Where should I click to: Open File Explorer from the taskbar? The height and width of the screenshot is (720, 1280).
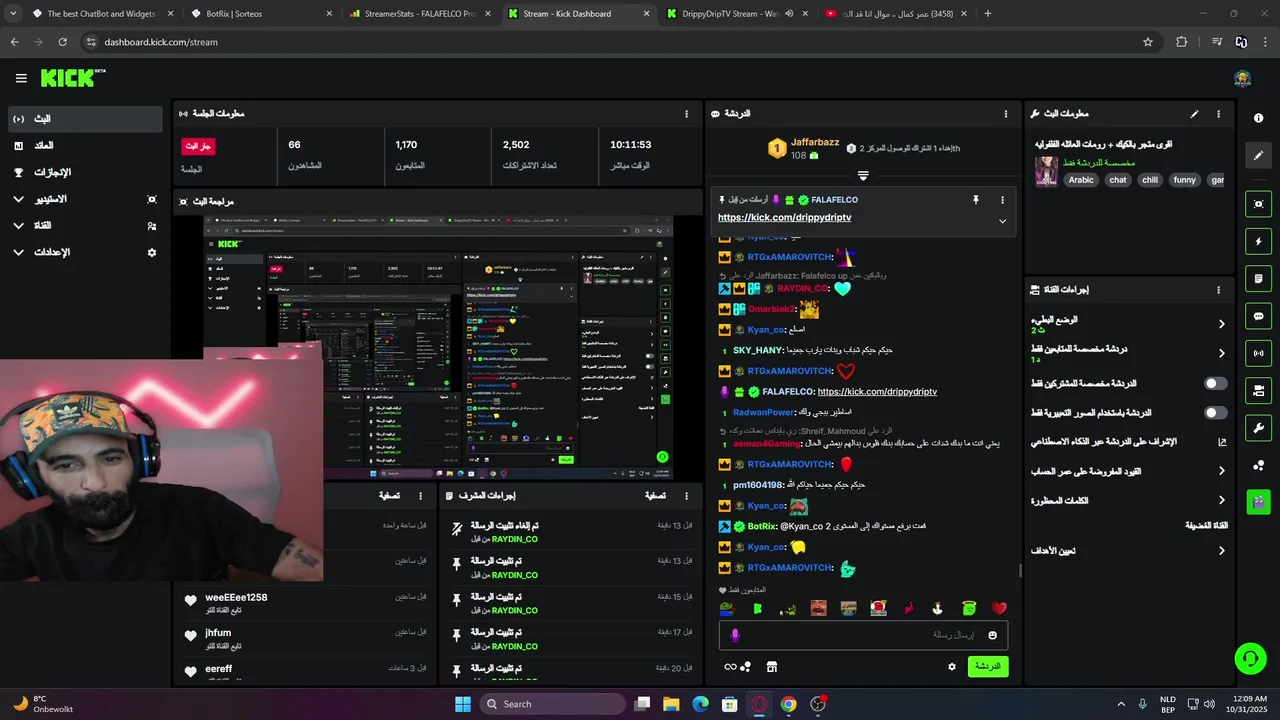(x=671, y=704)
